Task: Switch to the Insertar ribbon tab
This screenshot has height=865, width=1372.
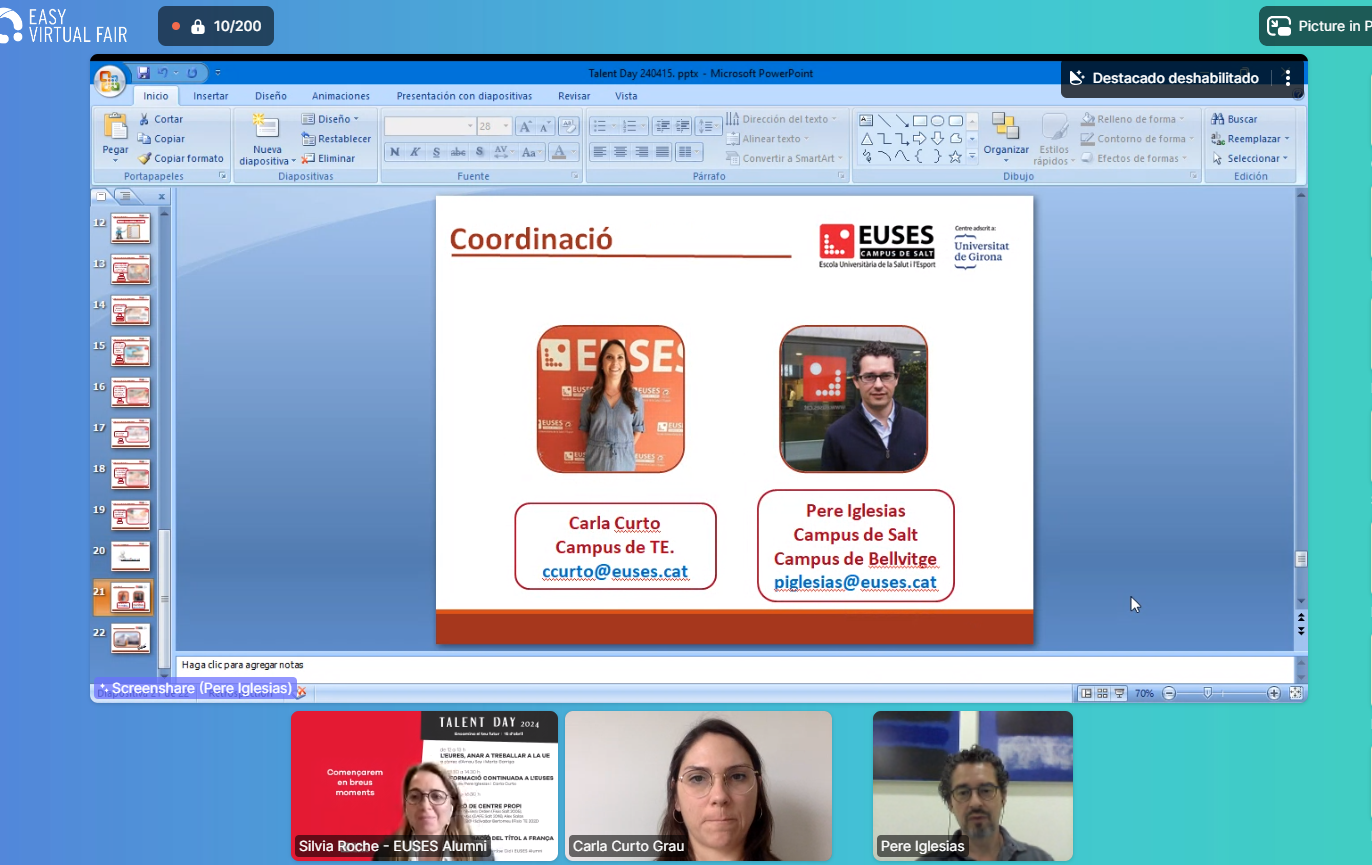Action: 210,96
